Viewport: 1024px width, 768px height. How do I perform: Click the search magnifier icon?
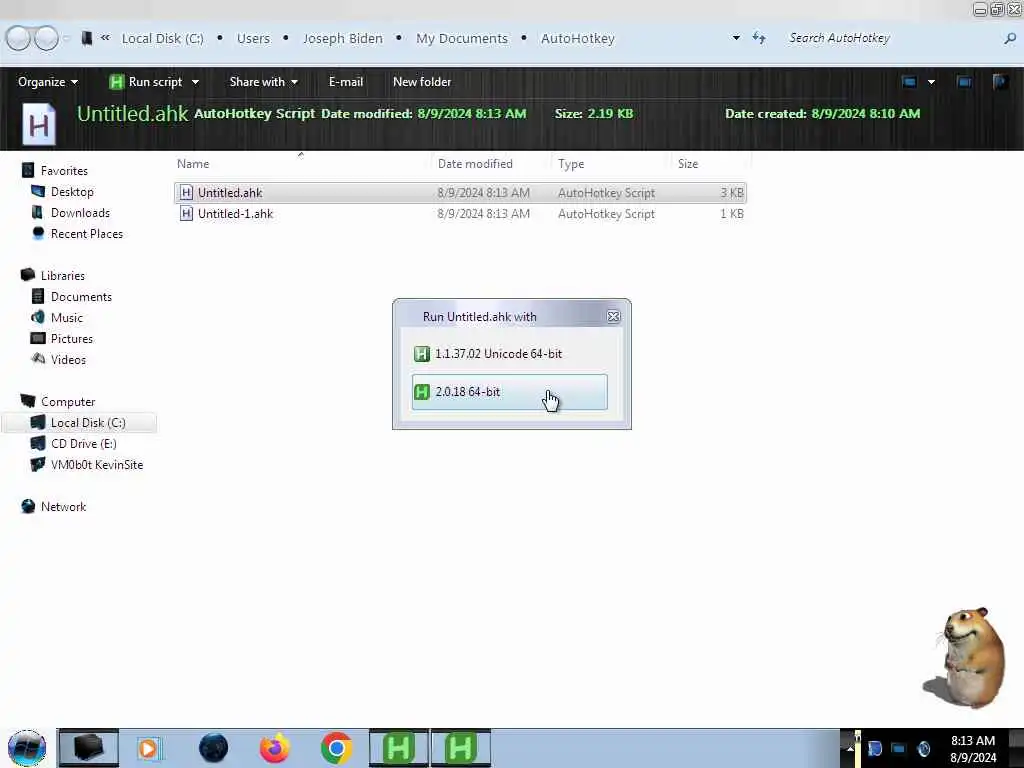tap(1010, 39)
